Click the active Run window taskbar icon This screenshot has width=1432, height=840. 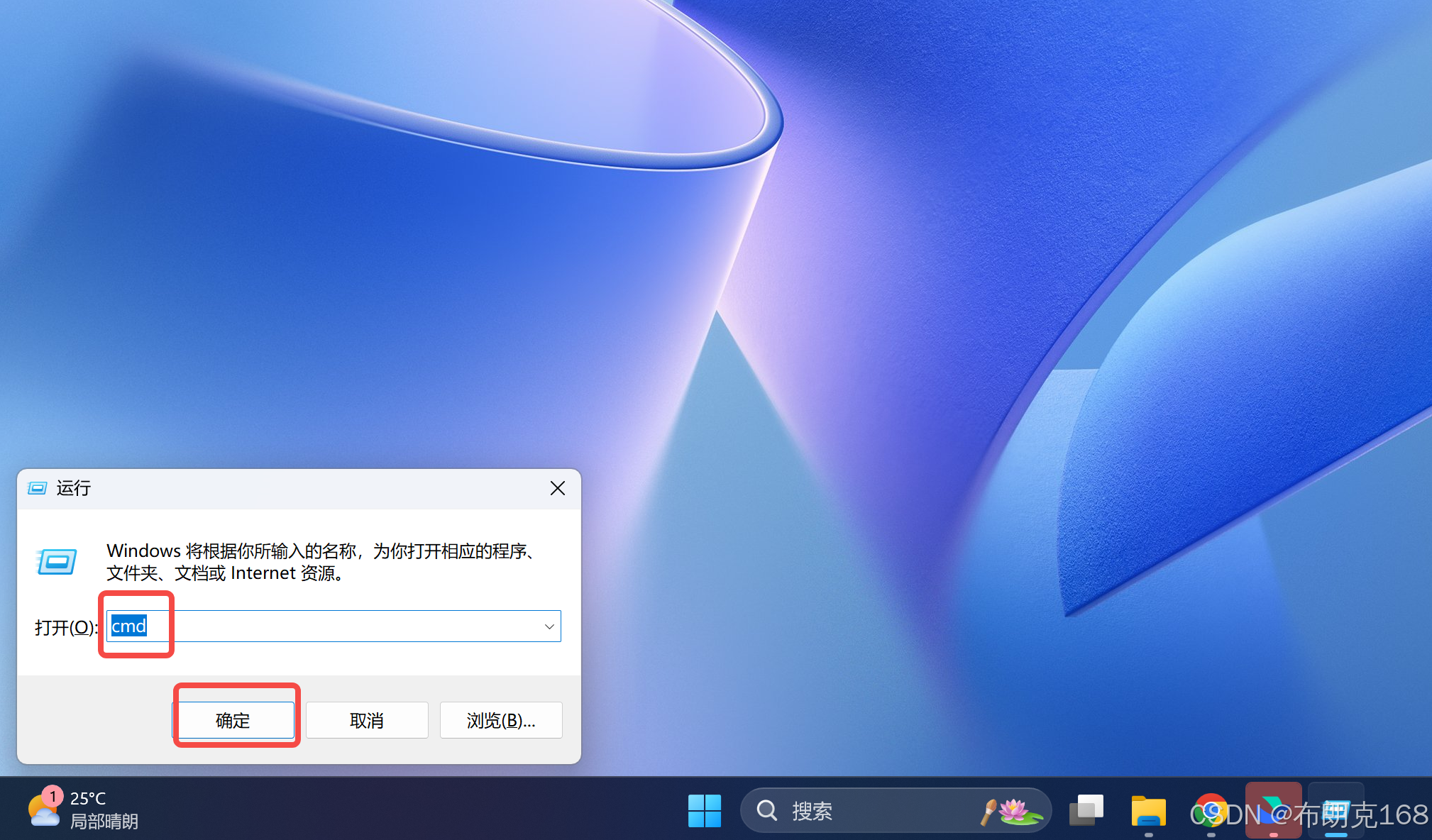1335,809
